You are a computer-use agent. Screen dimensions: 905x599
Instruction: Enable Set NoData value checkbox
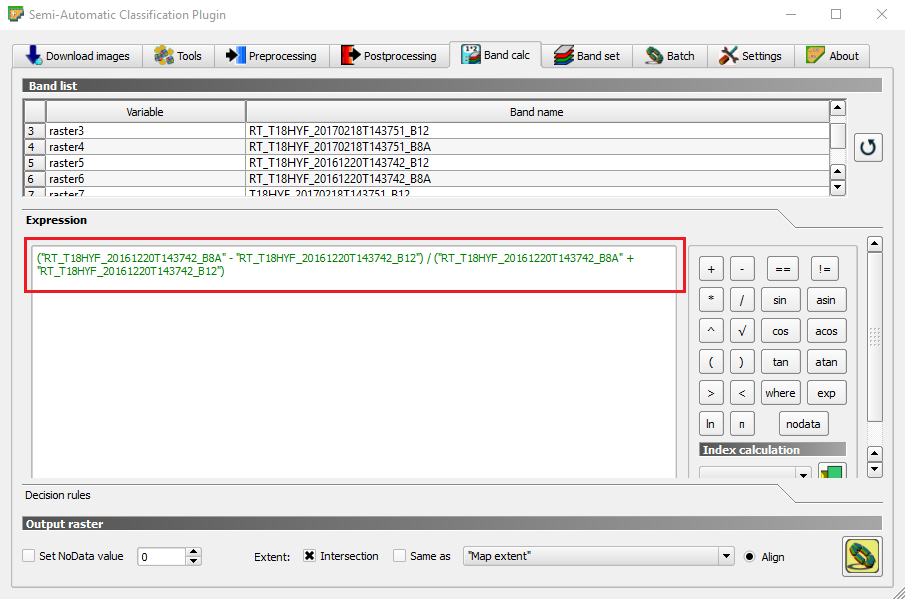click(29, 556)
